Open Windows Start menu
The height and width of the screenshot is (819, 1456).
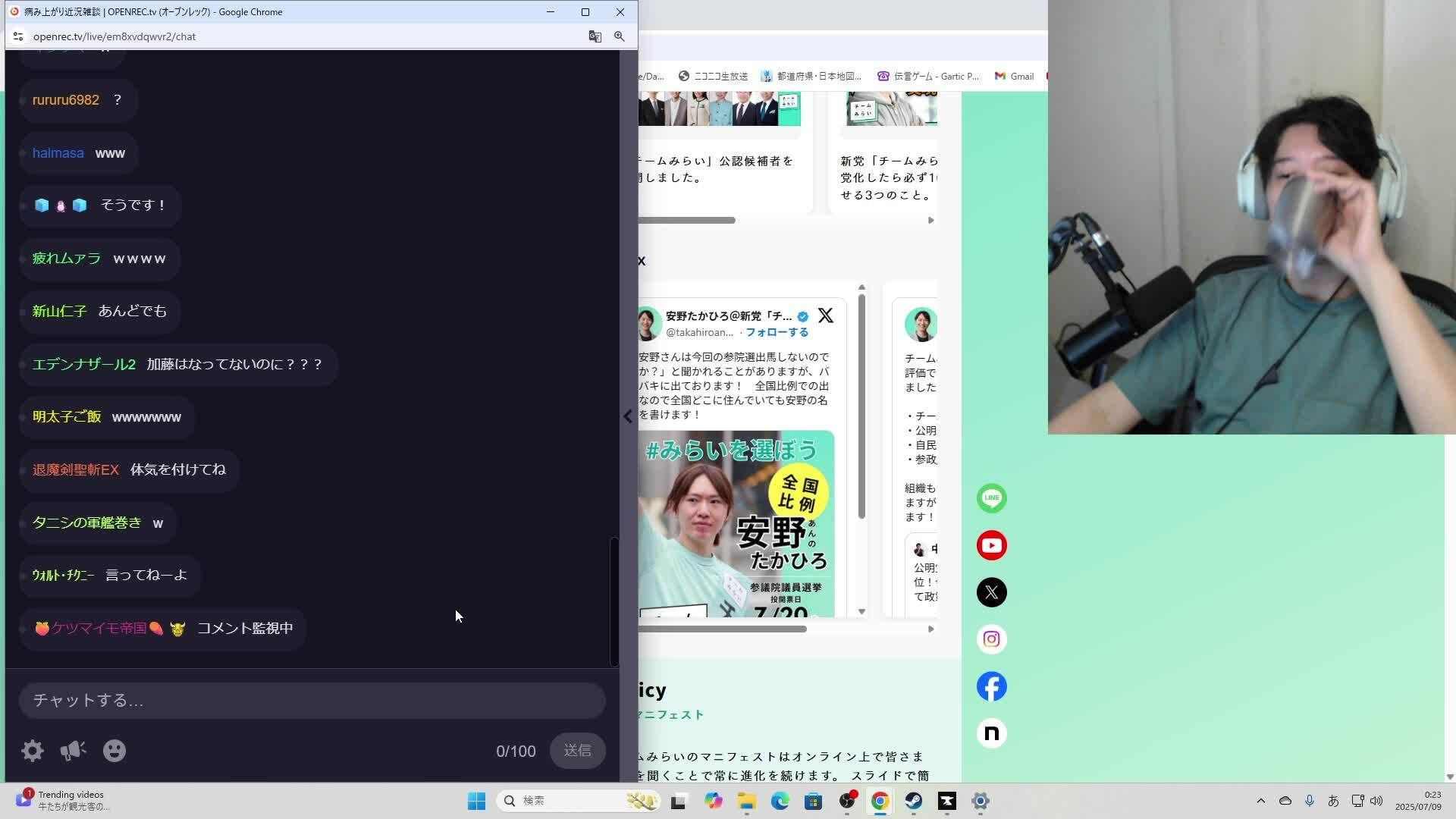point(476,801)
